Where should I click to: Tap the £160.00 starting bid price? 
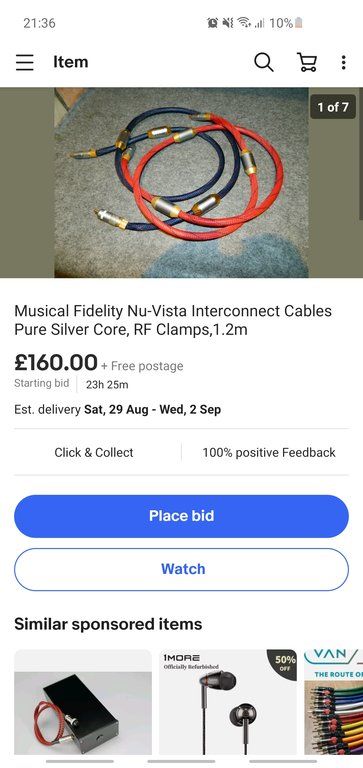click(56, 363)
